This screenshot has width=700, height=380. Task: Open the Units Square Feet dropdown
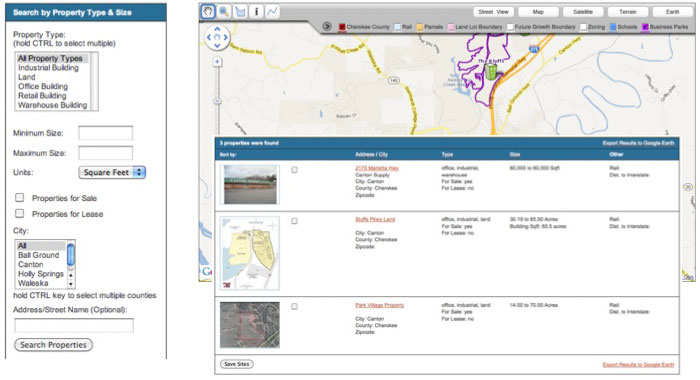click(x=112, y=172)
